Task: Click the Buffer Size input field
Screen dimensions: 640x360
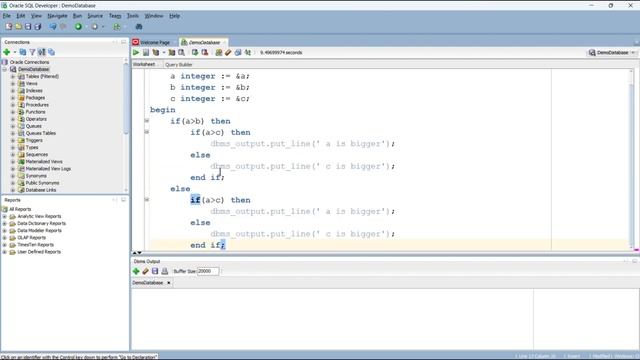Action: (x=208, y=271)
